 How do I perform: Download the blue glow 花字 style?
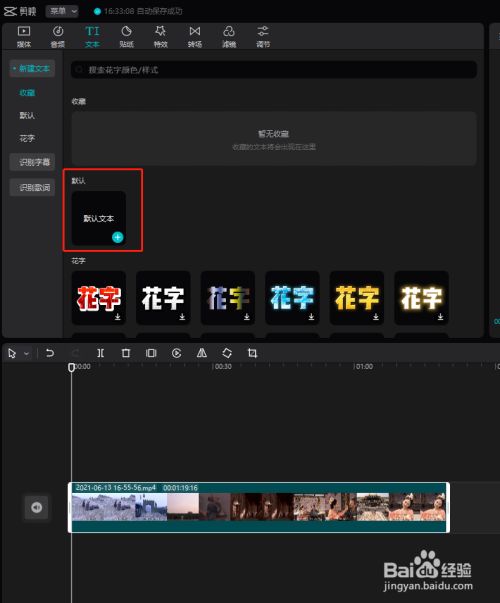coord(312,316)
